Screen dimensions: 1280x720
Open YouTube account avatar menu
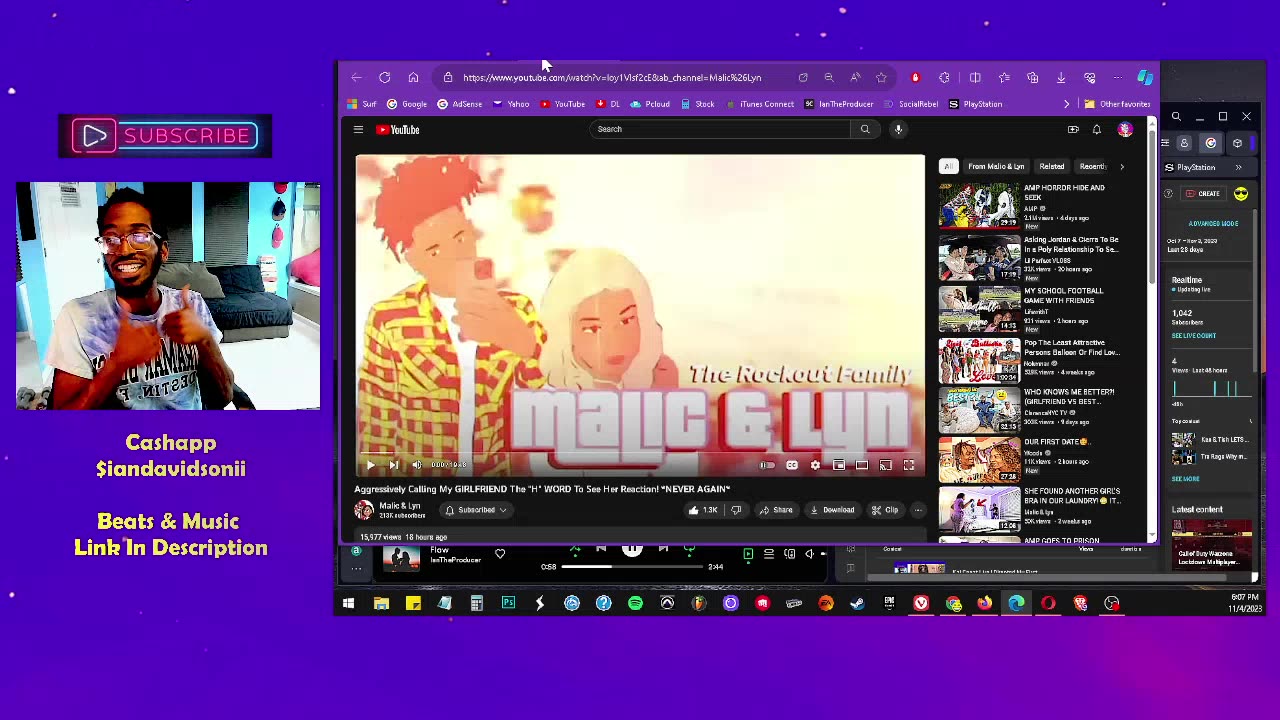click(x=1125, y=129)
